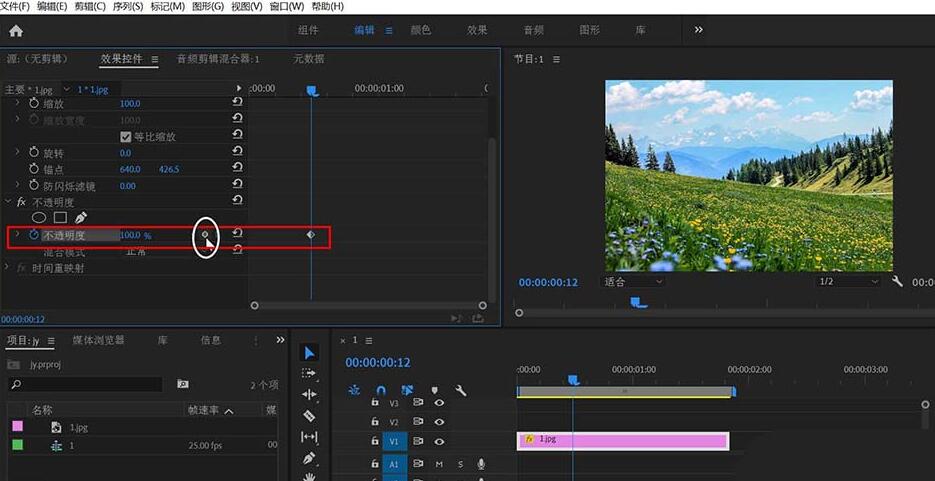
Task: Collapse the 不透明度 effect group
Action: [8, 202]
